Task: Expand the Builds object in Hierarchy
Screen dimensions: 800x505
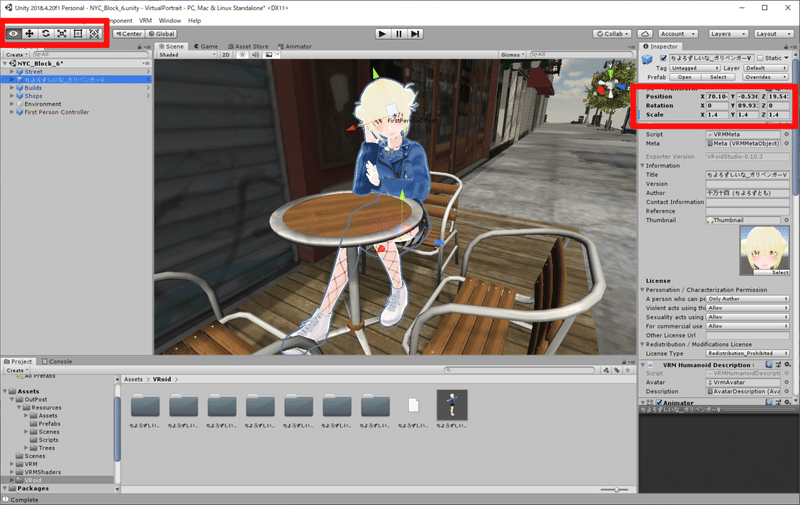Action: point(12,88)
